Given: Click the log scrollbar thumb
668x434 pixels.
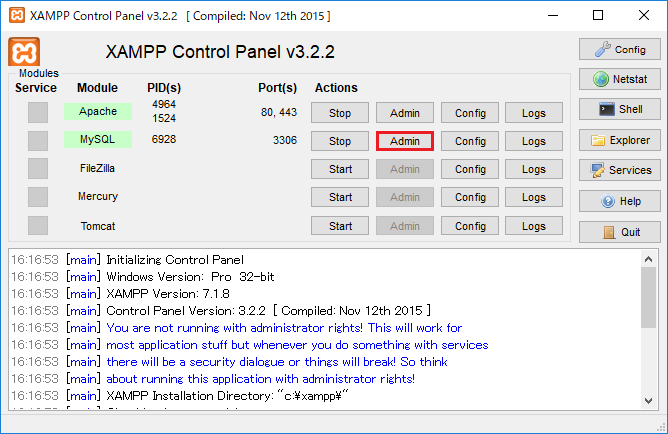Looking at the screenshot, I should point(648,298).
